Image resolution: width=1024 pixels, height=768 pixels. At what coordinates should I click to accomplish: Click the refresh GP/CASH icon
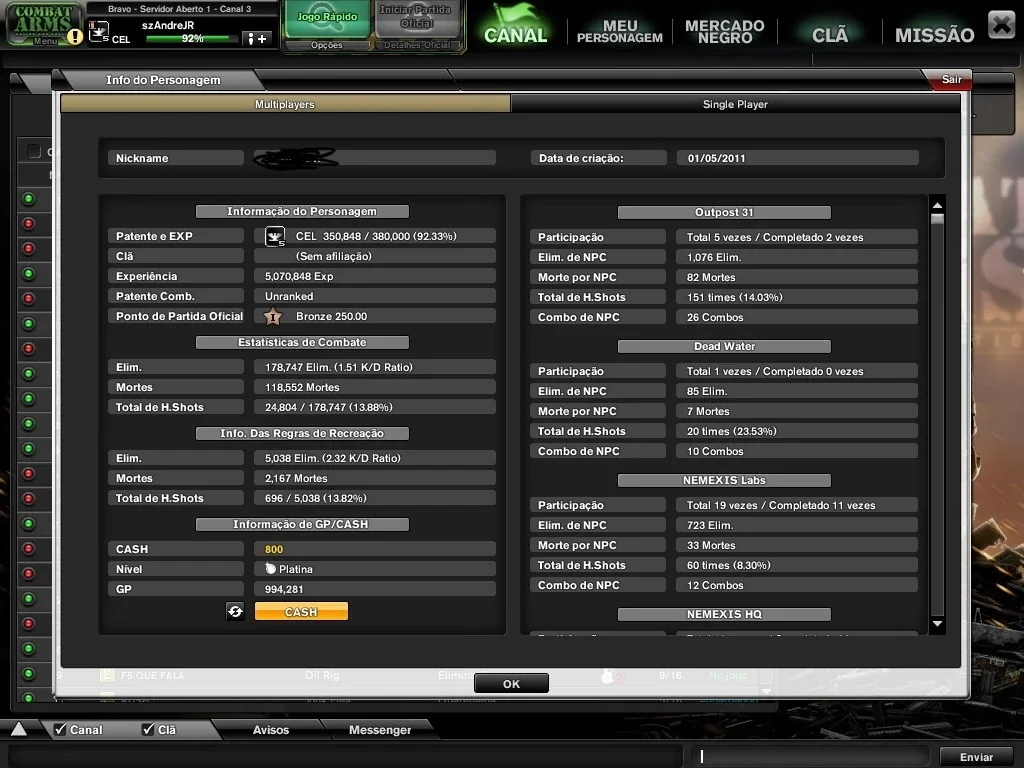(x=235, y=611)
